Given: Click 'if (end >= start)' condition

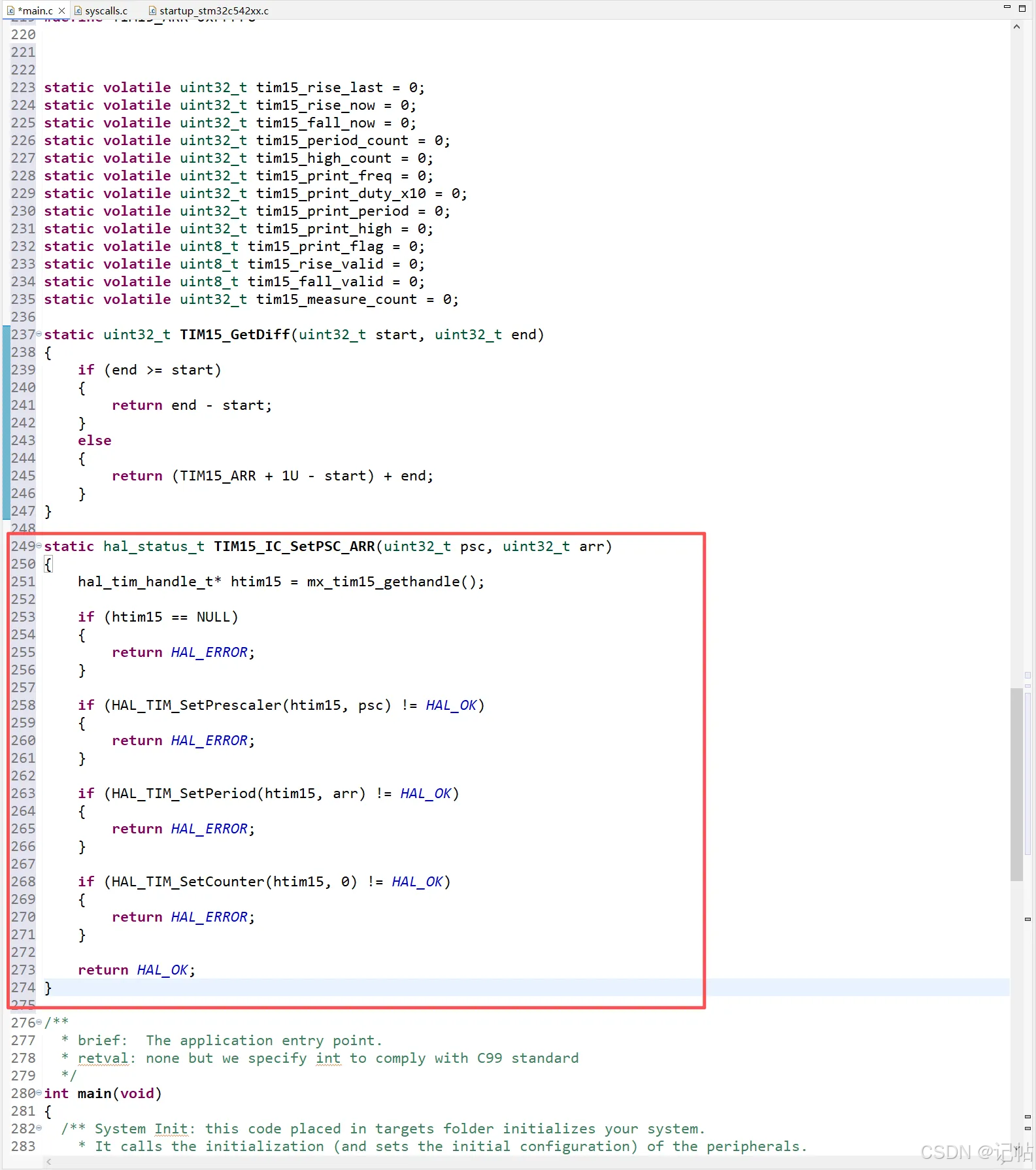Looking at the screenshot, I should click(x=150, y=370).
